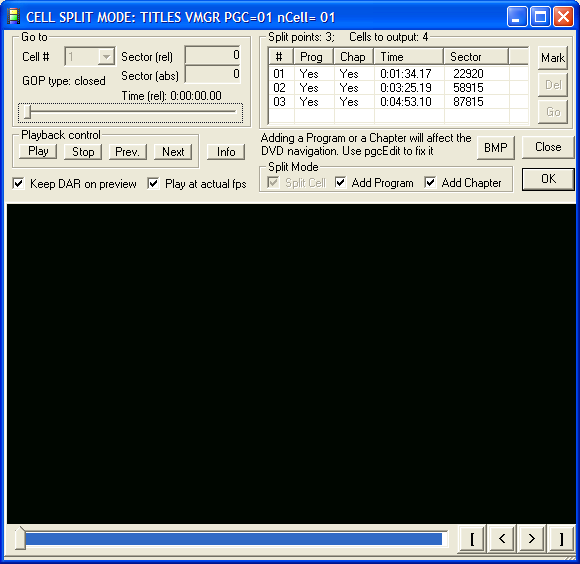Disable Play at actual fps checkbox
Image resolution: width=580 pixels, height=564 pixels.
point(153,183)
